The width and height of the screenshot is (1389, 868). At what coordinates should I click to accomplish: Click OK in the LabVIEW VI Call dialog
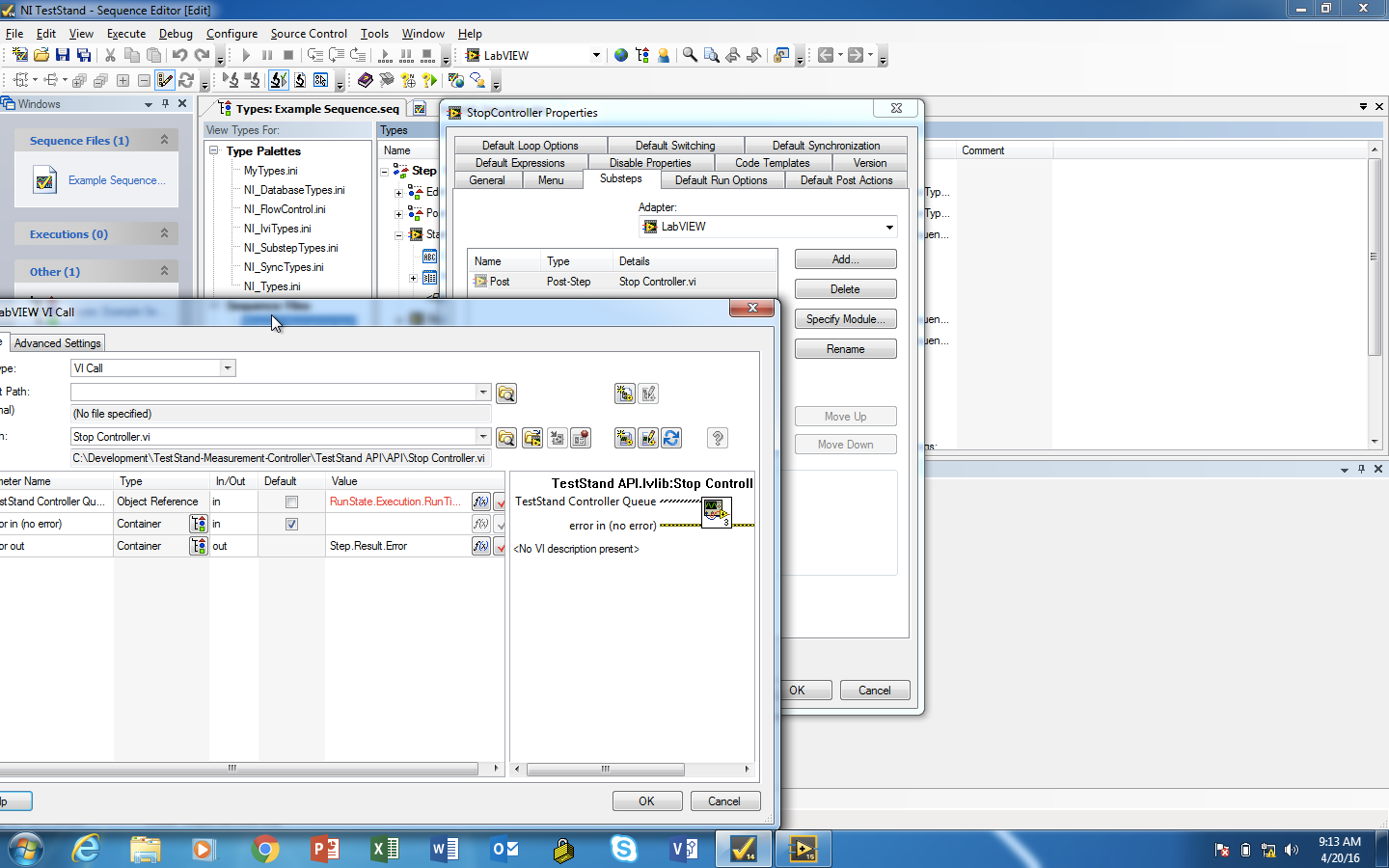pos(646,801)
